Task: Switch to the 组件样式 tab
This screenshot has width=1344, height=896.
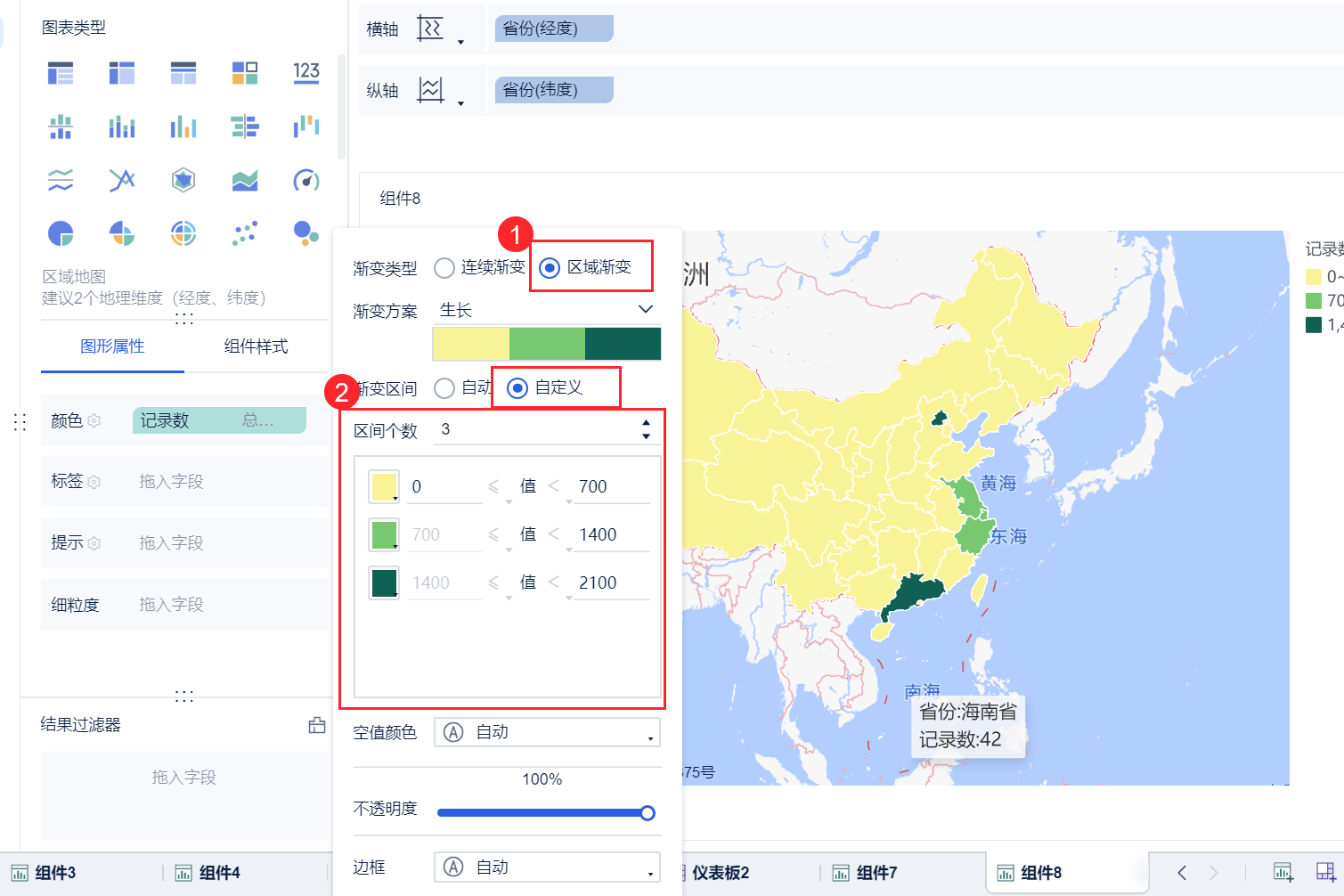Action: pos(256,346)
